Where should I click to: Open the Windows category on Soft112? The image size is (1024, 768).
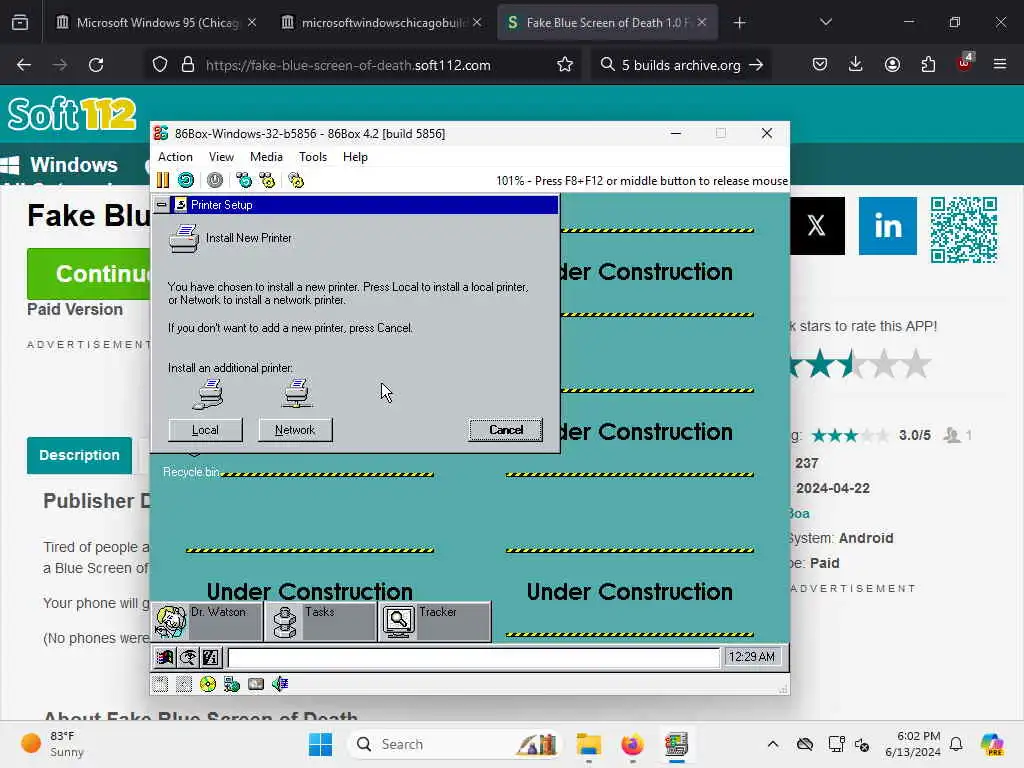pyautogui.click(x=60, y=165)
